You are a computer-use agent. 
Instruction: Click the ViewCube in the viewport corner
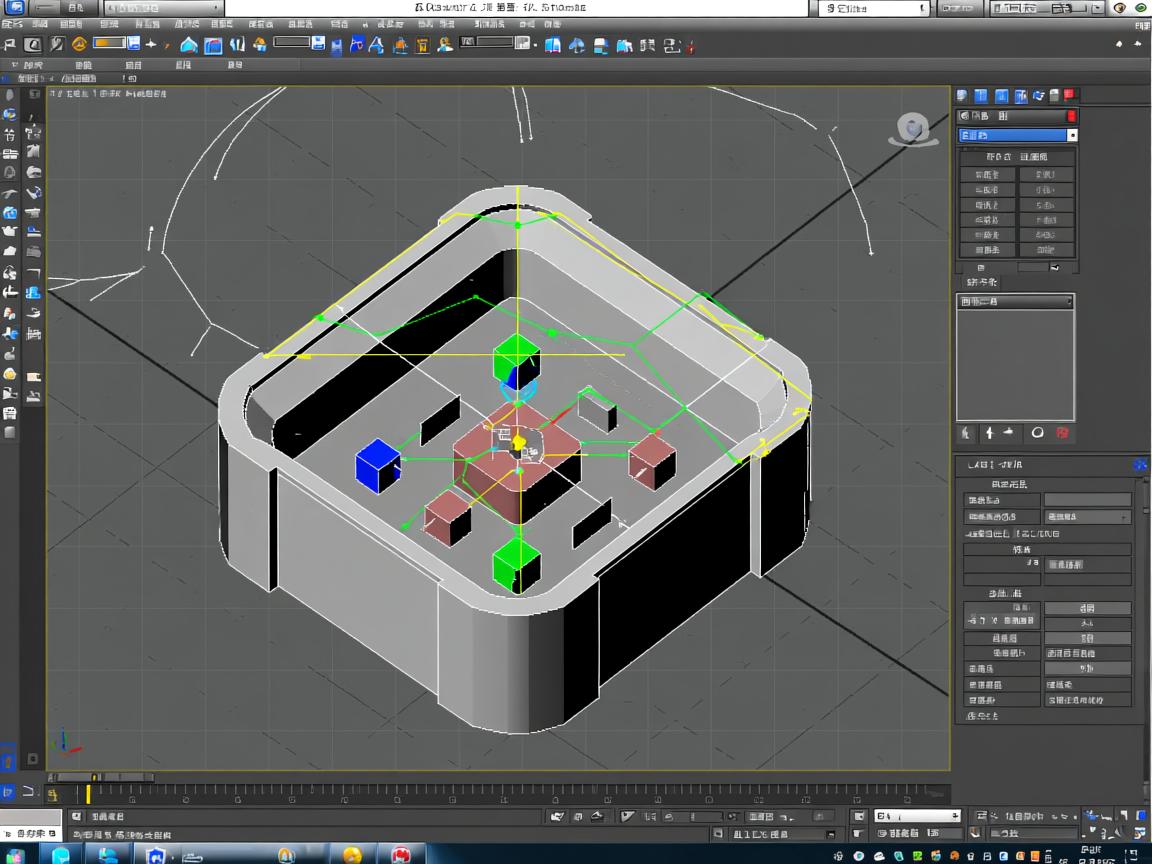(x=912, y=129)
